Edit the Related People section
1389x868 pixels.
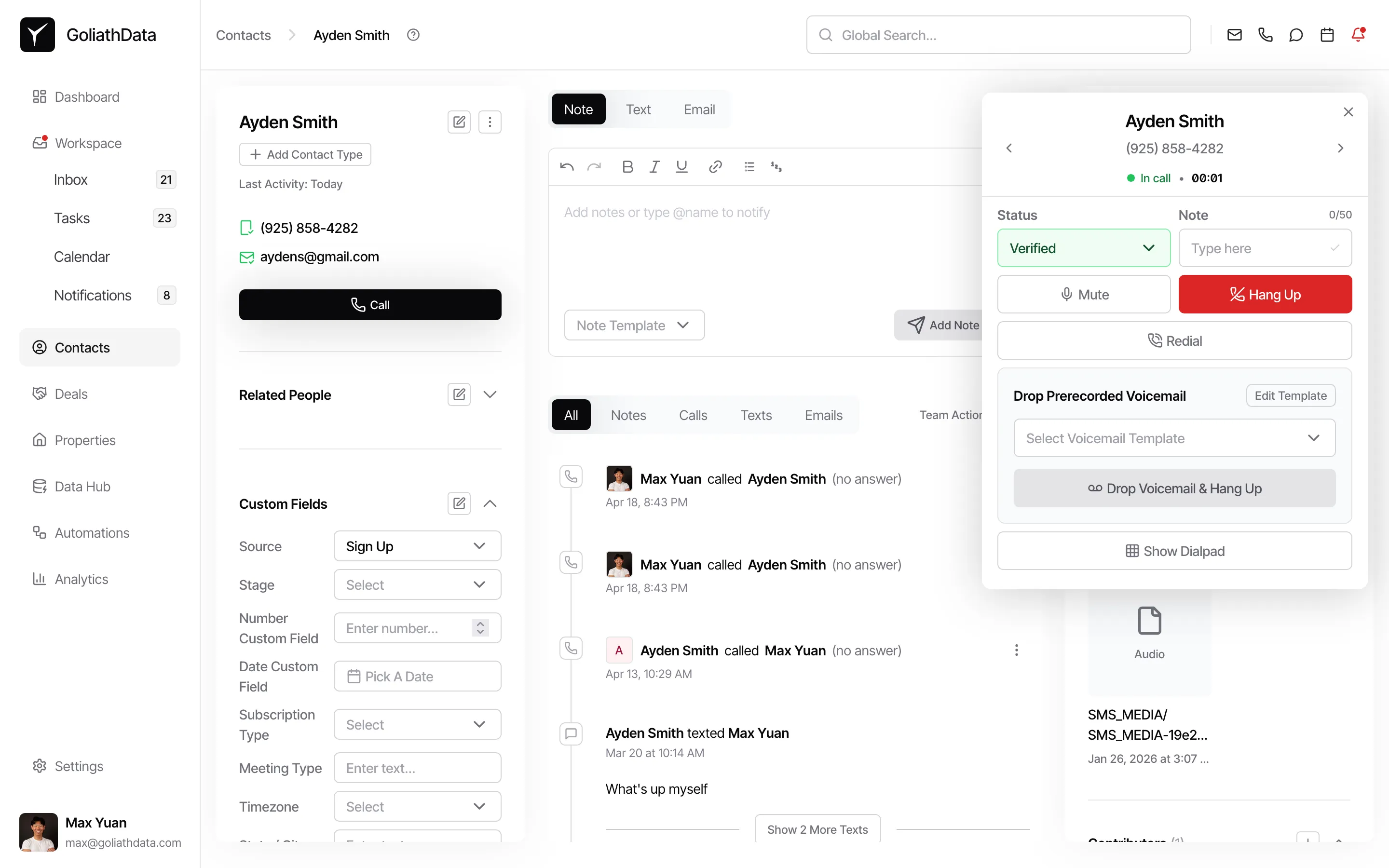[459, 394]
